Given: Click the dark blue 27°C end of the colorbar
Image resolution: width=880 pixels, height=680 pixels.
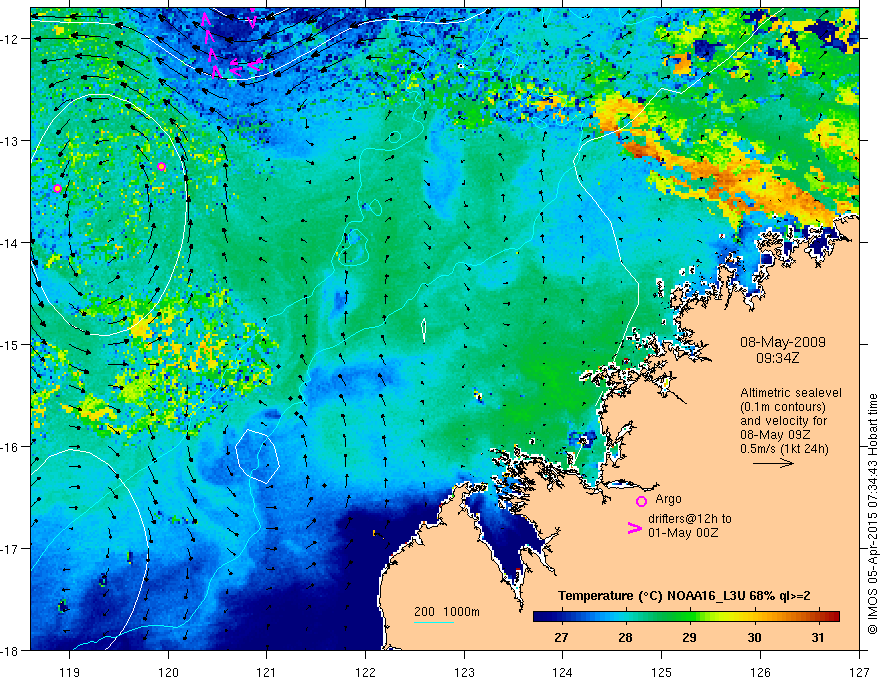Looking at the screenshot, I should pos(547,617).
